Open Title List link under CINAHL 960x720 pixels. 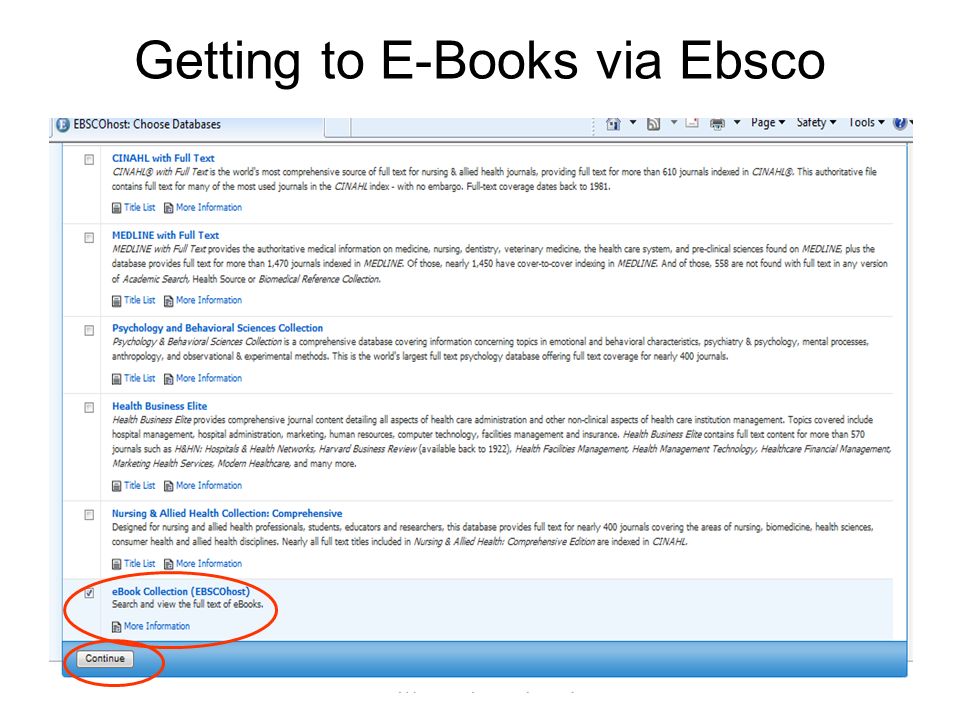pos(140,208)
